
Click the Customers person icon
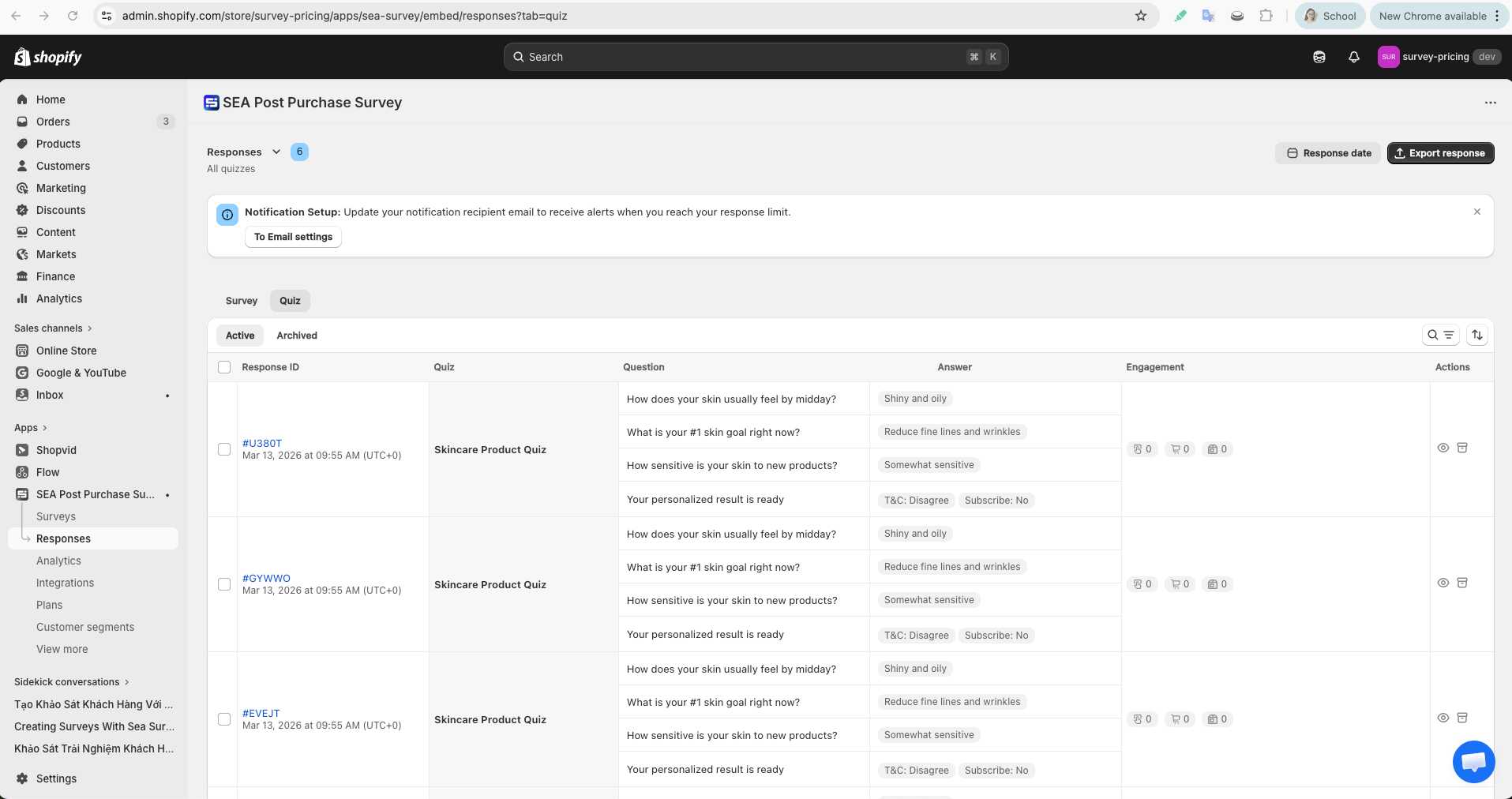pos(22,166)
